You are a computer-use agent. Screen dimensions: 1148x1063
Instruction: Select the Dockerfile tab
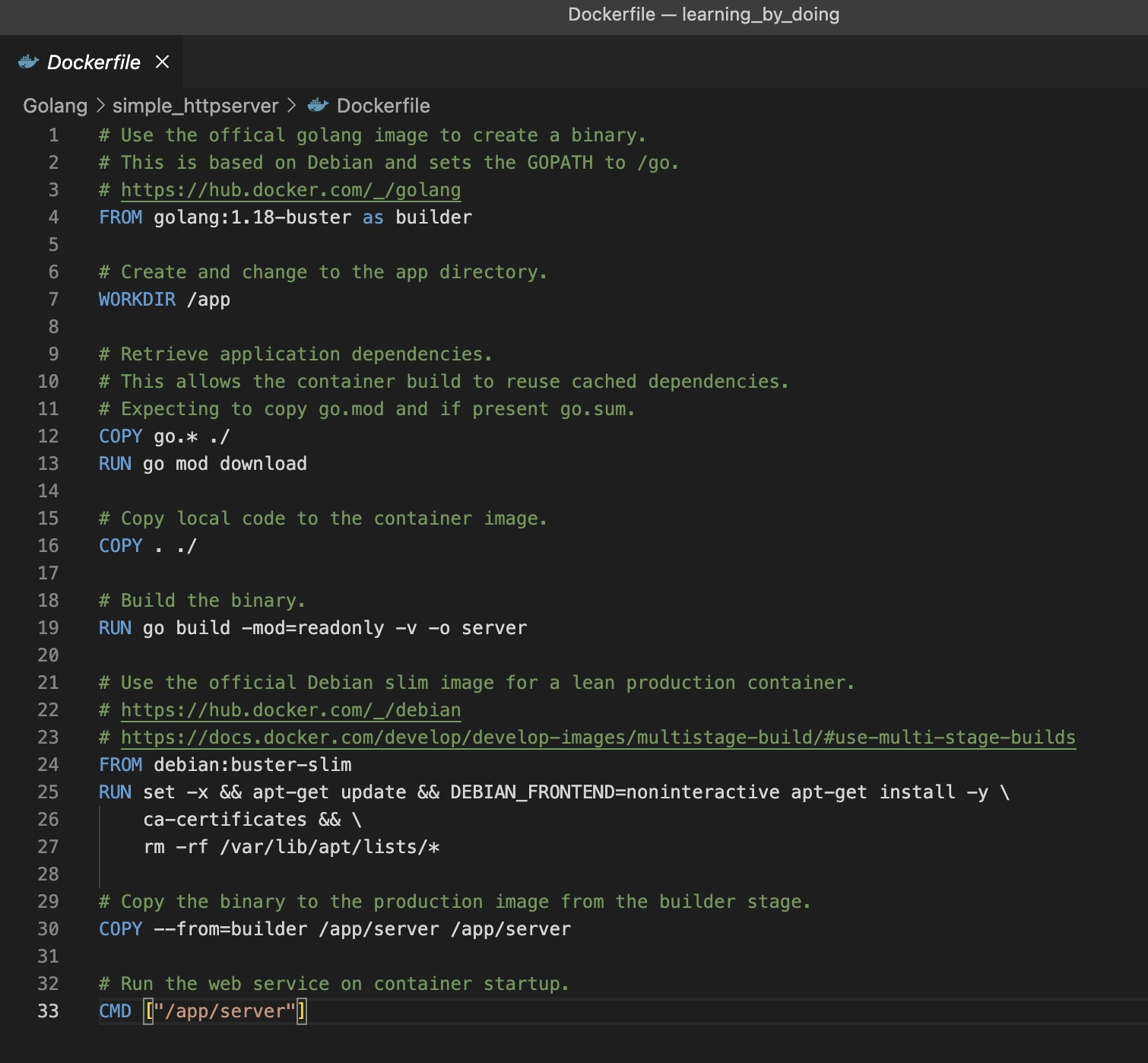tap(91, 62)
